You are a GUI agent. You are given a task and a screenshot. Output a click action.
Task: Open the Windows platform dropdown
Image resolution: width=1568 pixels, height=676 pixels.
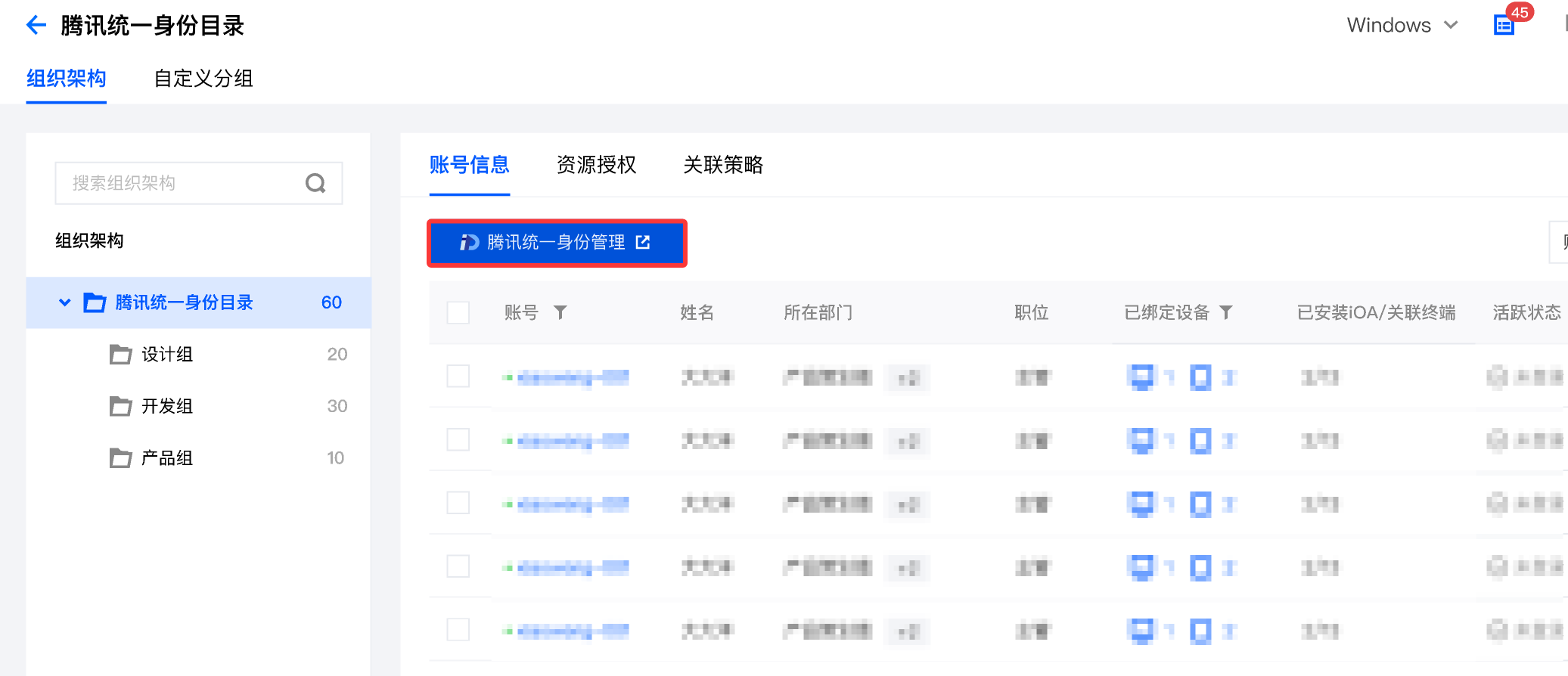pos(1402,26)
